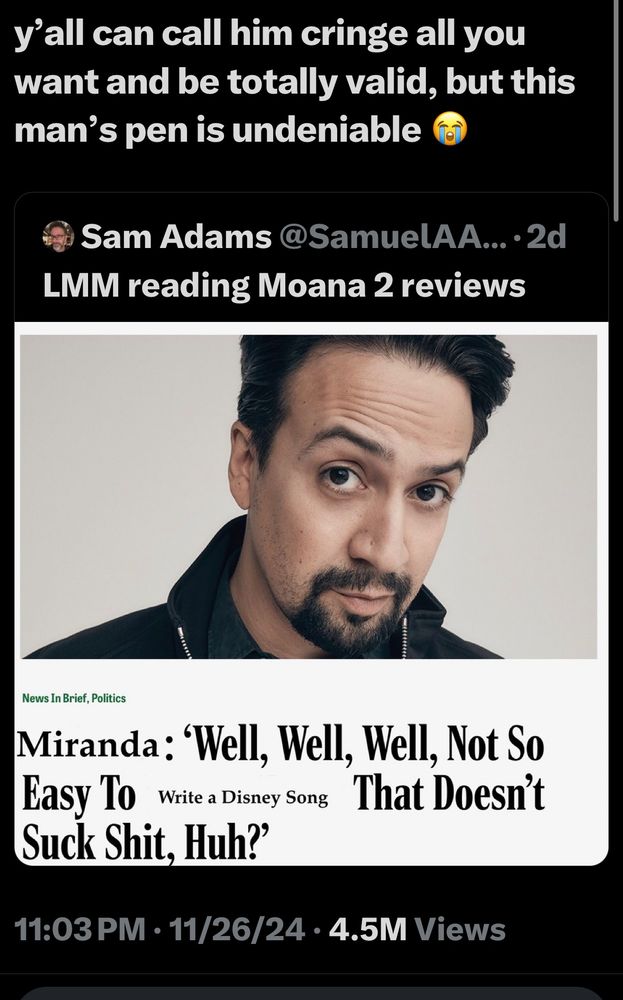
Task: Click the line 'man's pen is undeniable'
Action: 217,130
